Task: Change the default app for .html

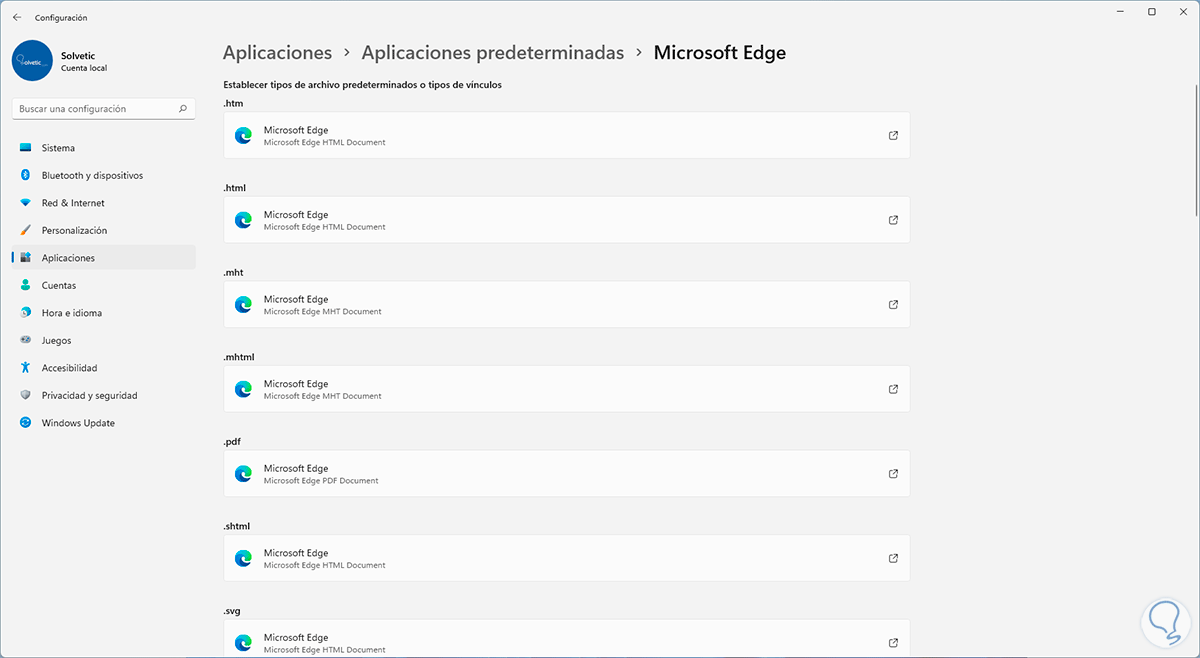Action: [566, 220]
